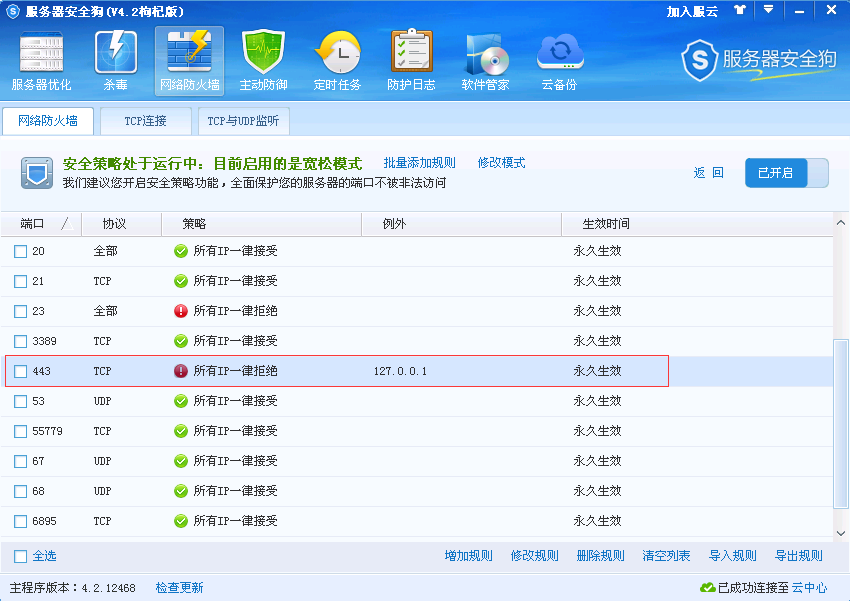The width and height of the screenshot is (850, 601).
Task: Open the 云中心 link
Action: point(809,588)
